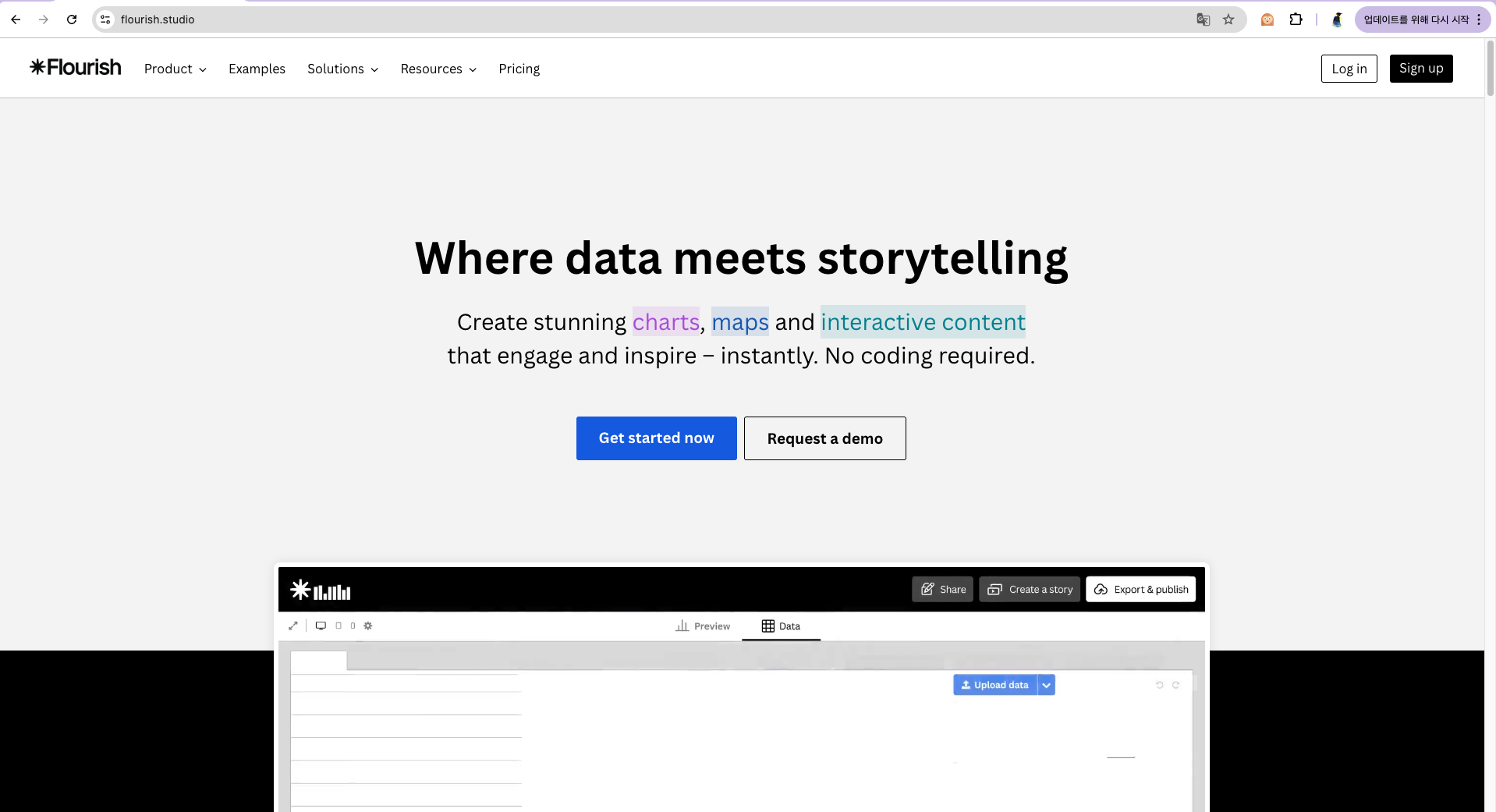Click the browser back arrow

(x=16, y=20)
